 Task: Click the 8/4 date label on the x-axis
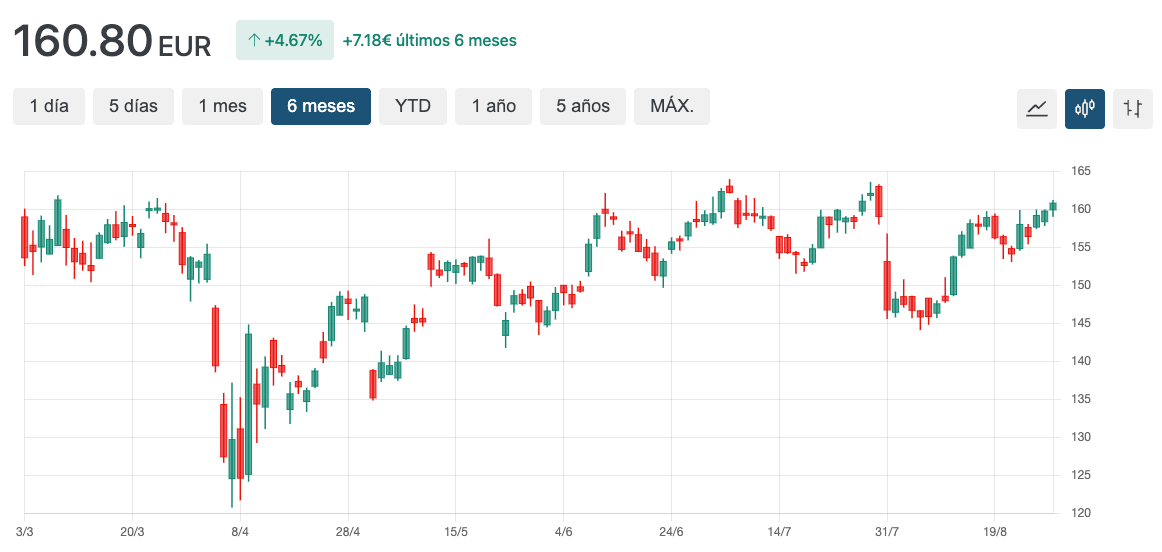[x=240, y=531]
